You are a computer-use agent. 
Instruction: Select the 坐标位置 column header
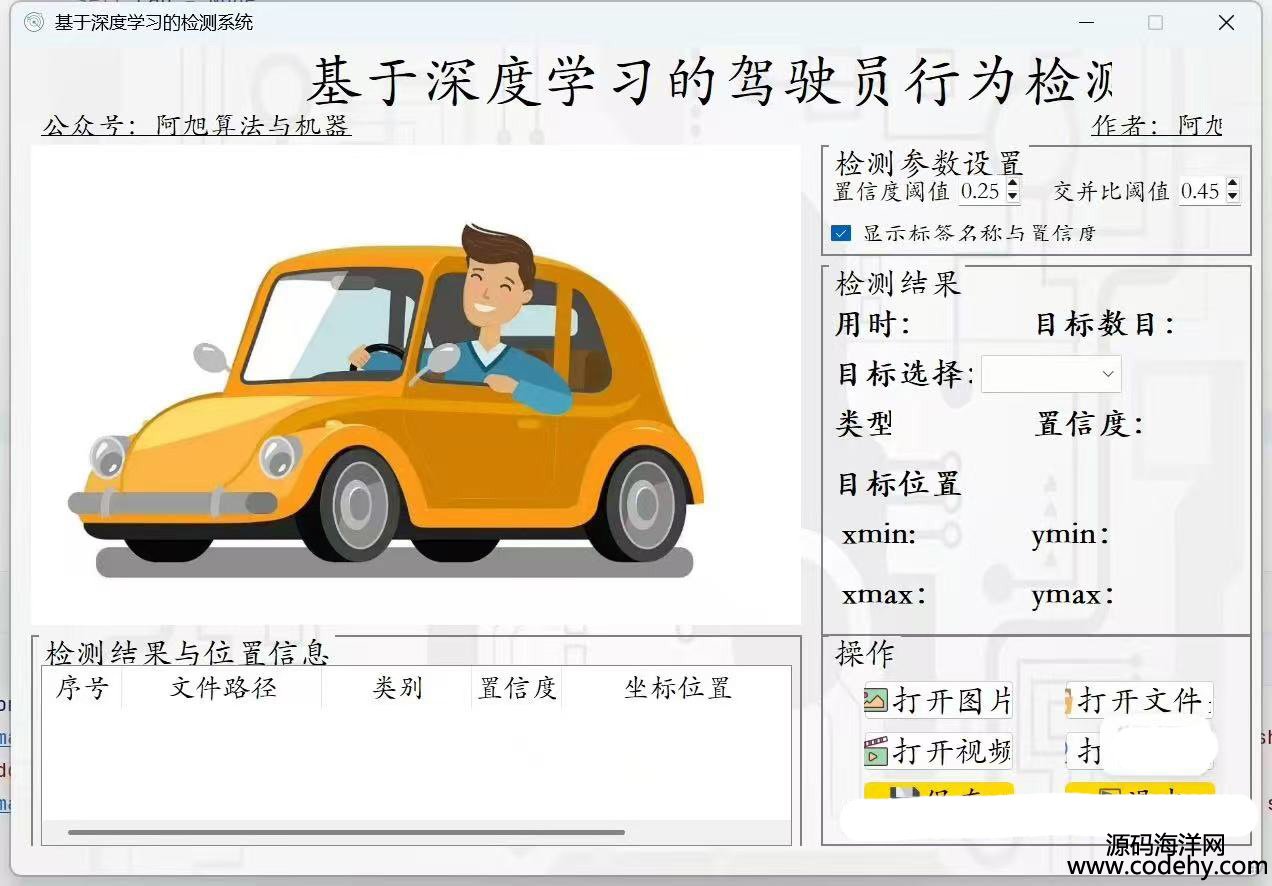(677, 688)
